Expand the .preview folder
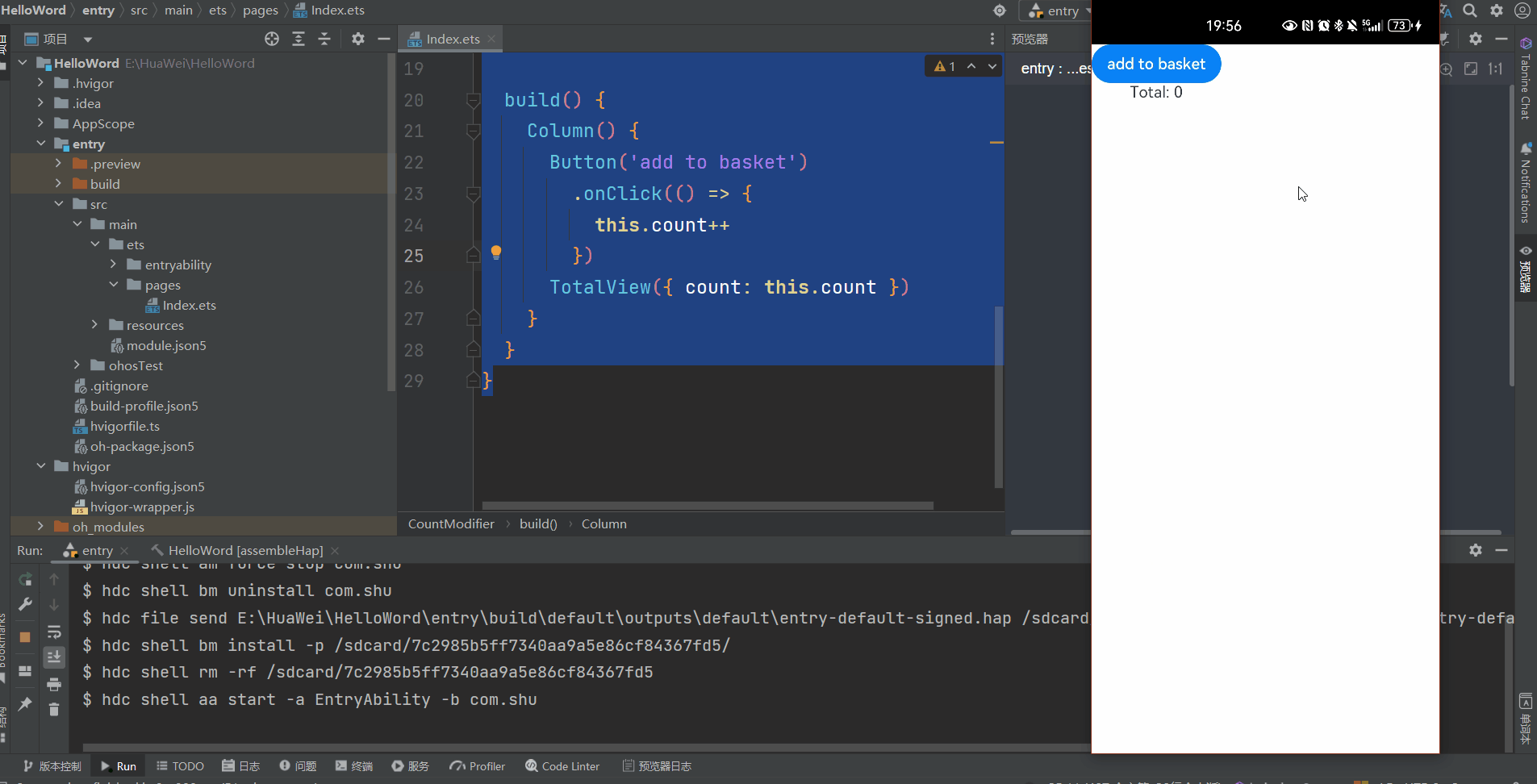1537x784 pixels. [58, 163]
